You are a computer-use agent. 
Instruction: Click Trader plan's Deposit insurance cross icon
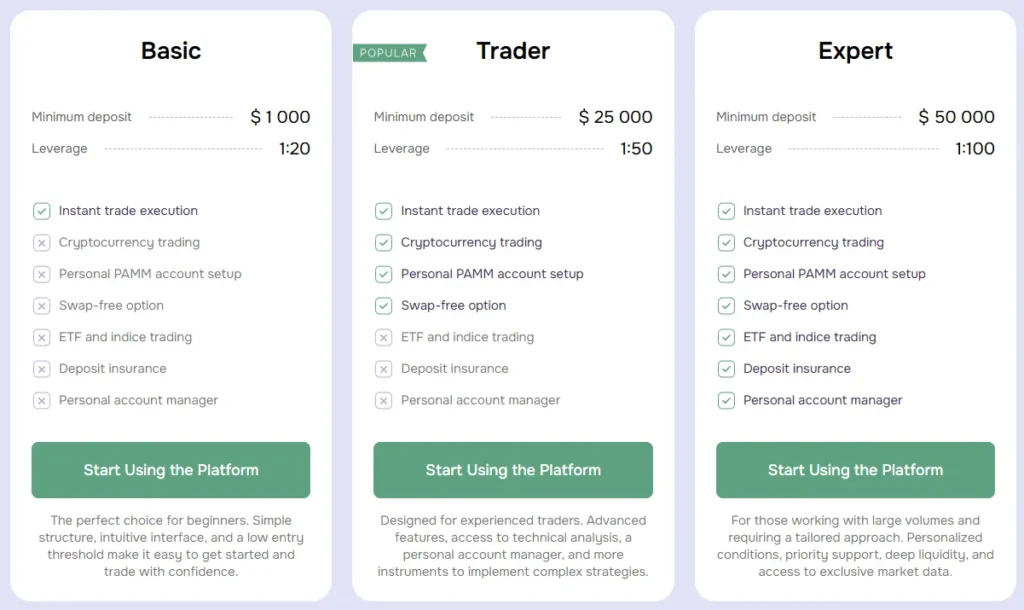click(383, 369)
